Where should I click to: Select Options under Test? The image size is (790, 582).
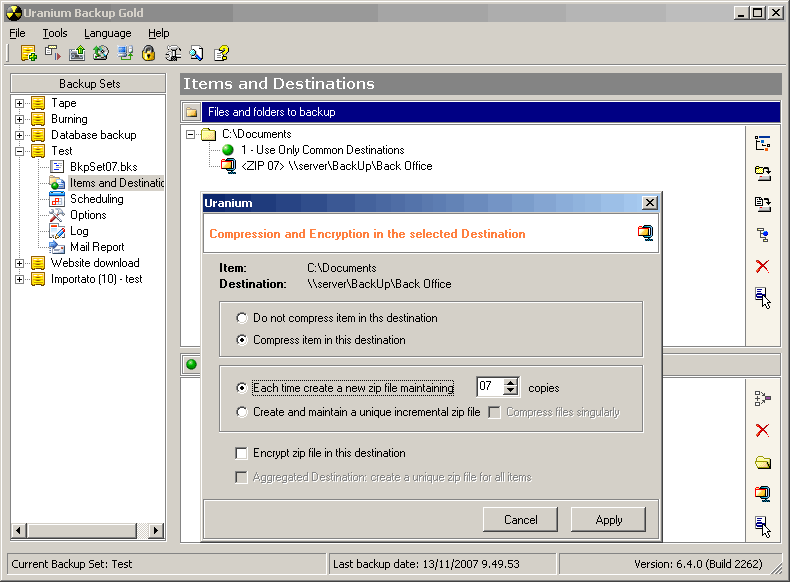[x=88, y=215]
